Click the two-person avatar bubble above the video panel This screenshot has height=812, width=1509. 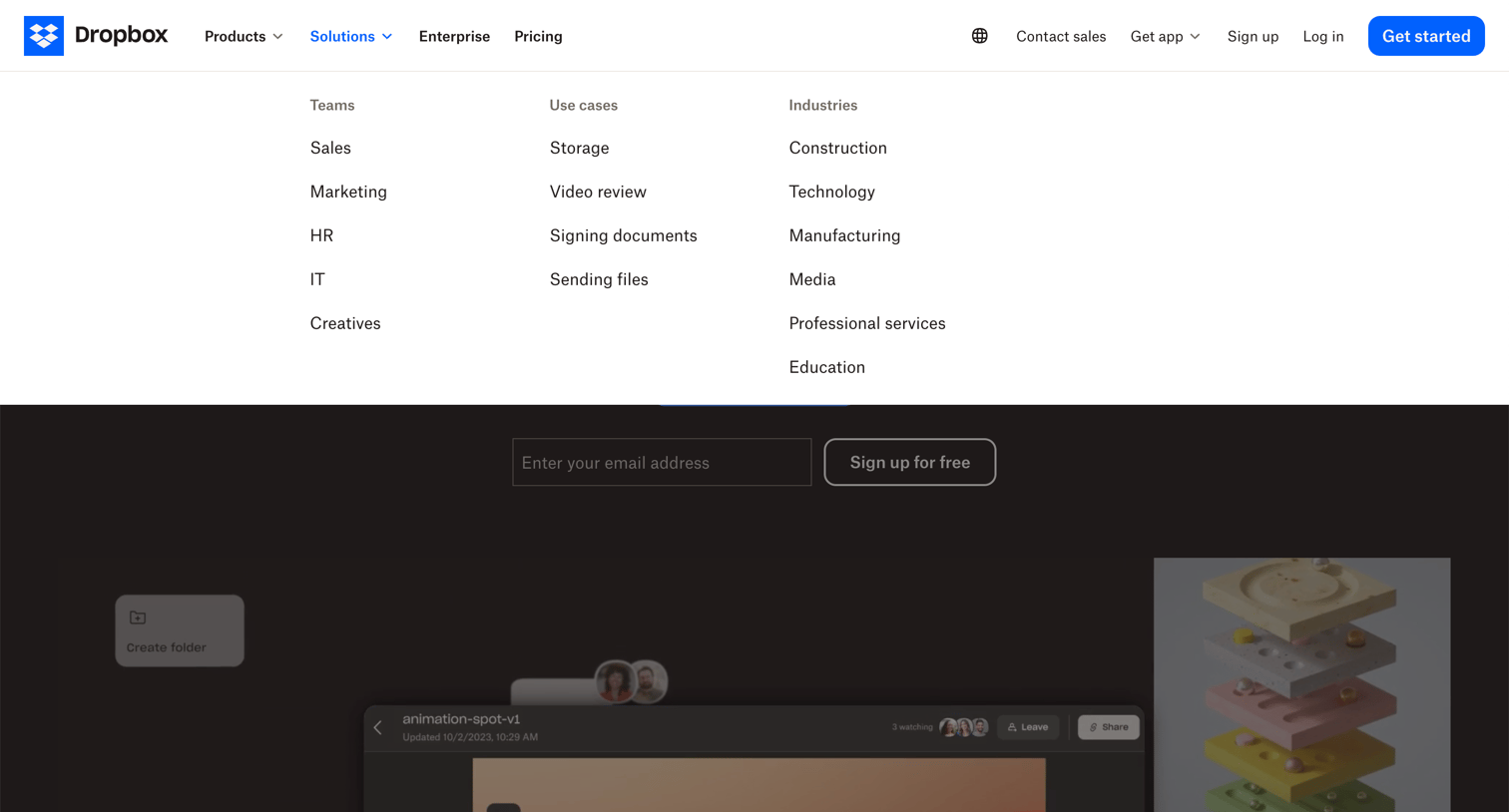(631, 682)
